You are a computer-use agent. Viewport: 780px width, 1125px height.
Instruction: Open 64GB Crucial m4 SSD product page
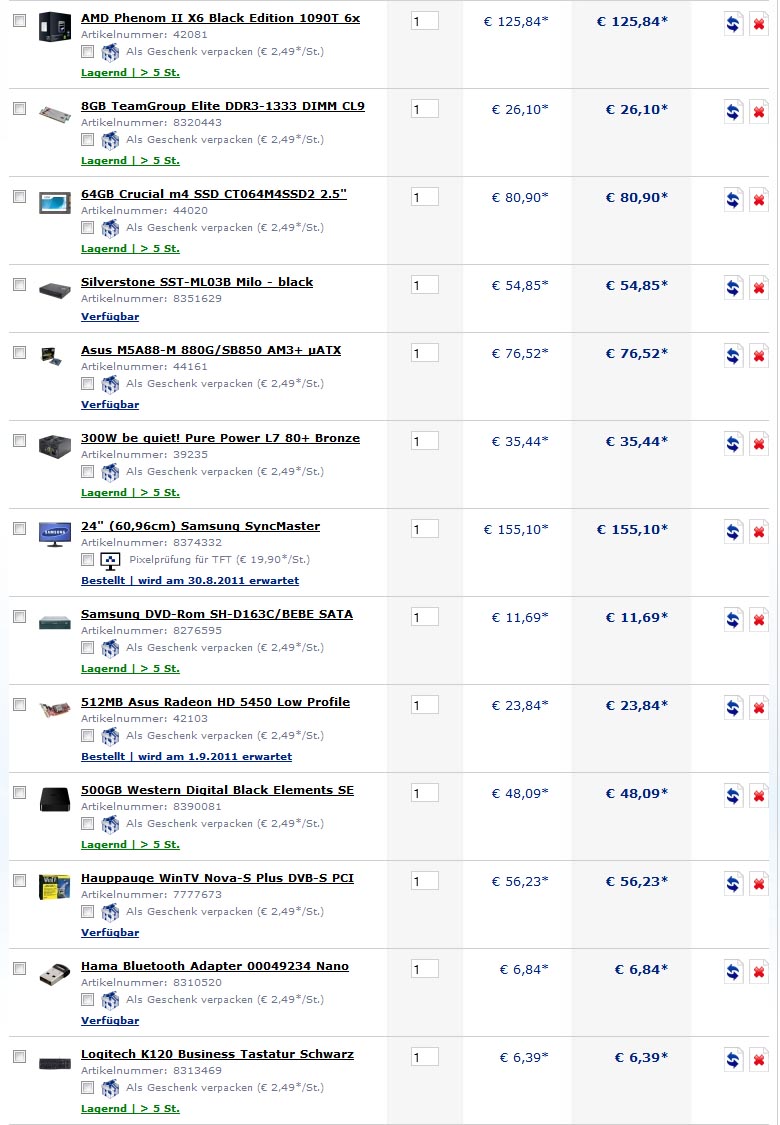click(x=214, y=194)
